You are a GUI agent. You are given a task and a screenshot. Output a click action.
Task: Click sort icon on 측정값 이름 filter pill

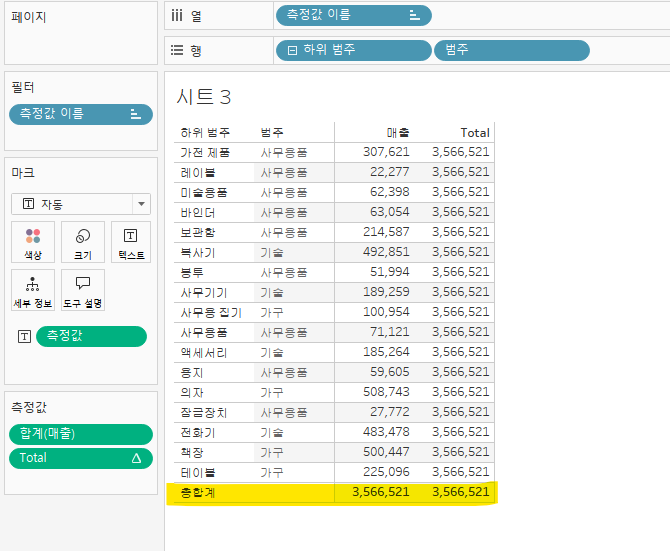coord(135,114)
